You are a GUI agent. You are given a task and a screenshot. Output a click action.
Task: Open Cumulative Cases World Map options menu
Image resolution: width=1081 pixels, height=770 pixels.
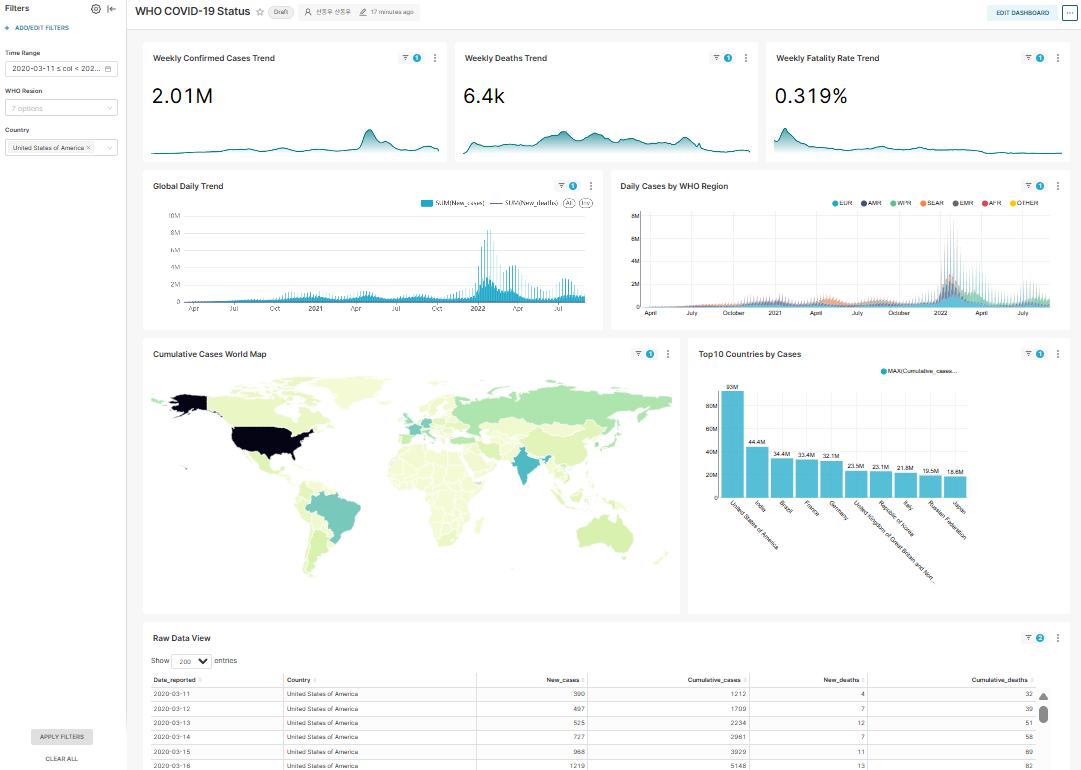click(668, 354)
